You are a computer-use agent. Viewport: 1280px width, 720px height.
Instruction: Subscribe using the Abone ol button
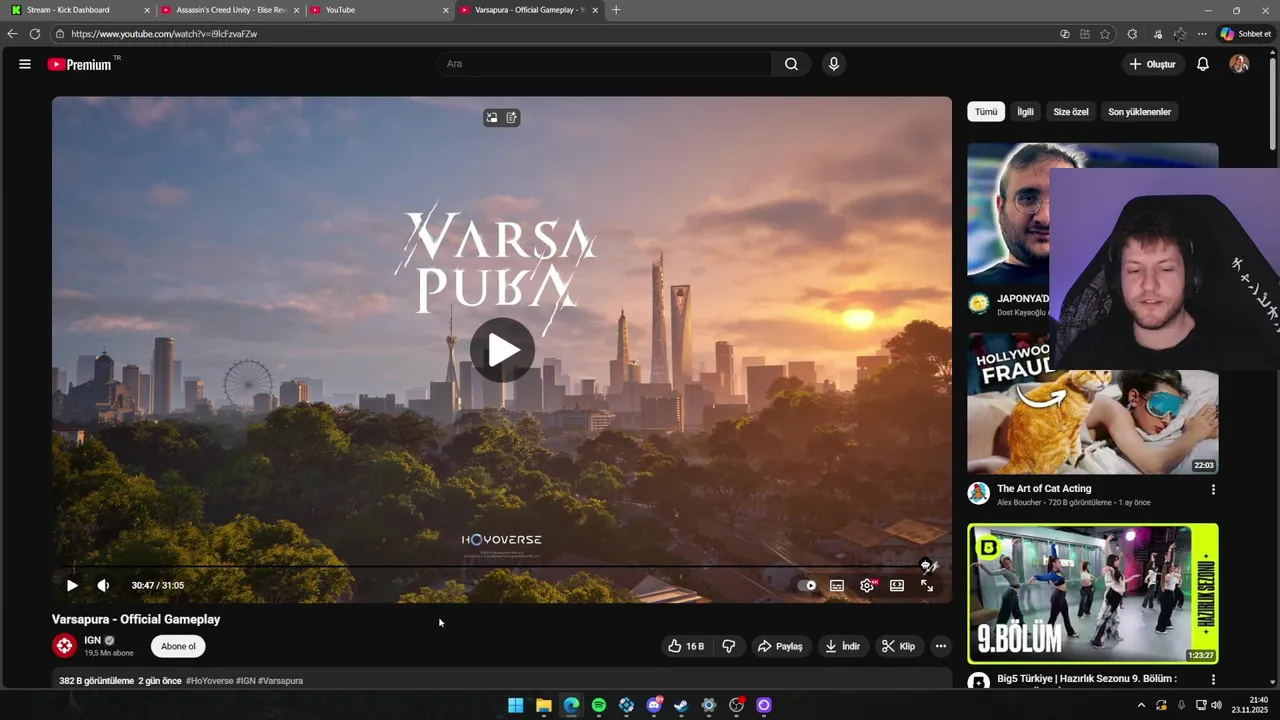(x=178, y=646)
